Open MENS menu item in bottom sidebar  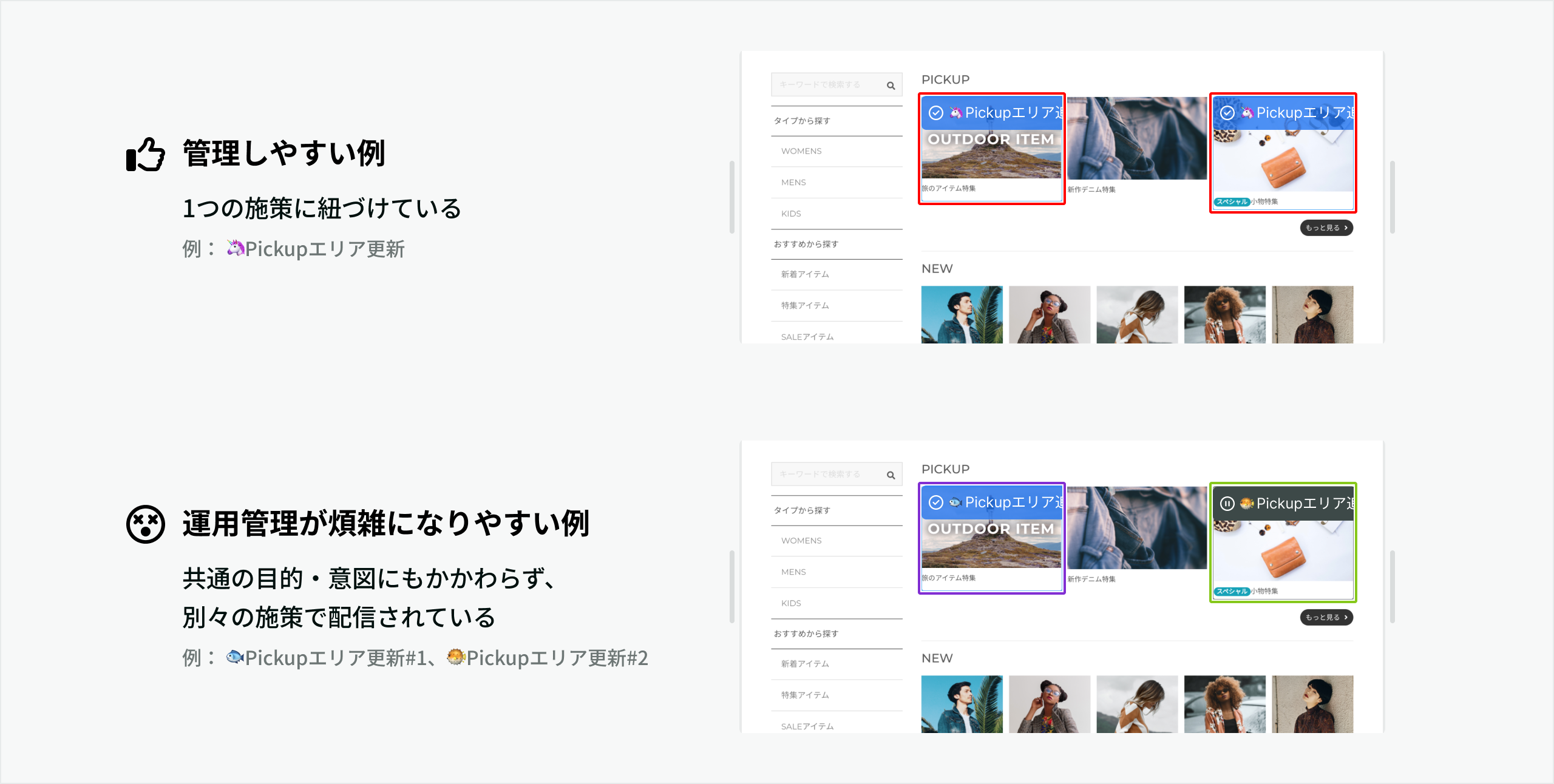tap(793, 572)
